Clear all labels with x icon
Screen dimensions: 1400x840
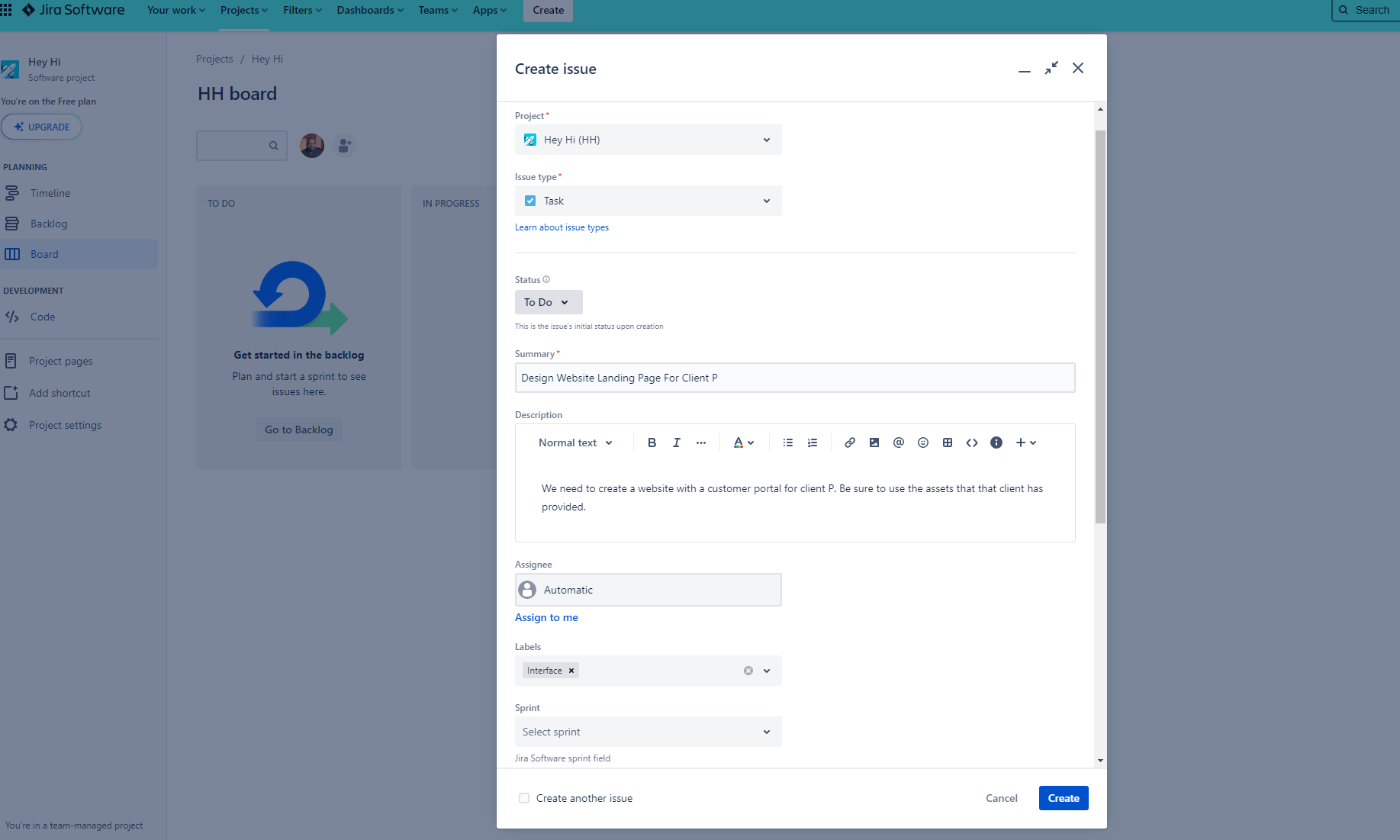(x=748, y=671)
